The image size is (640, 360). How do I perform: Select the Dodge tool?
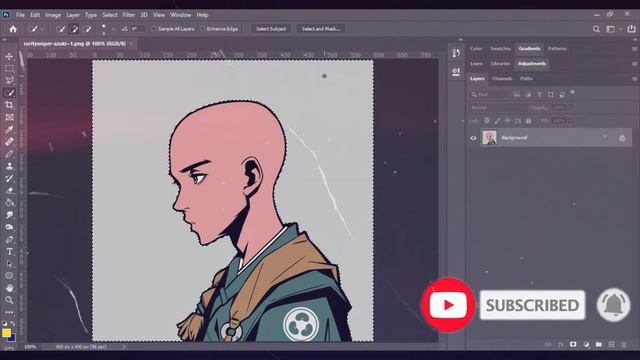(x=9, y=227)
